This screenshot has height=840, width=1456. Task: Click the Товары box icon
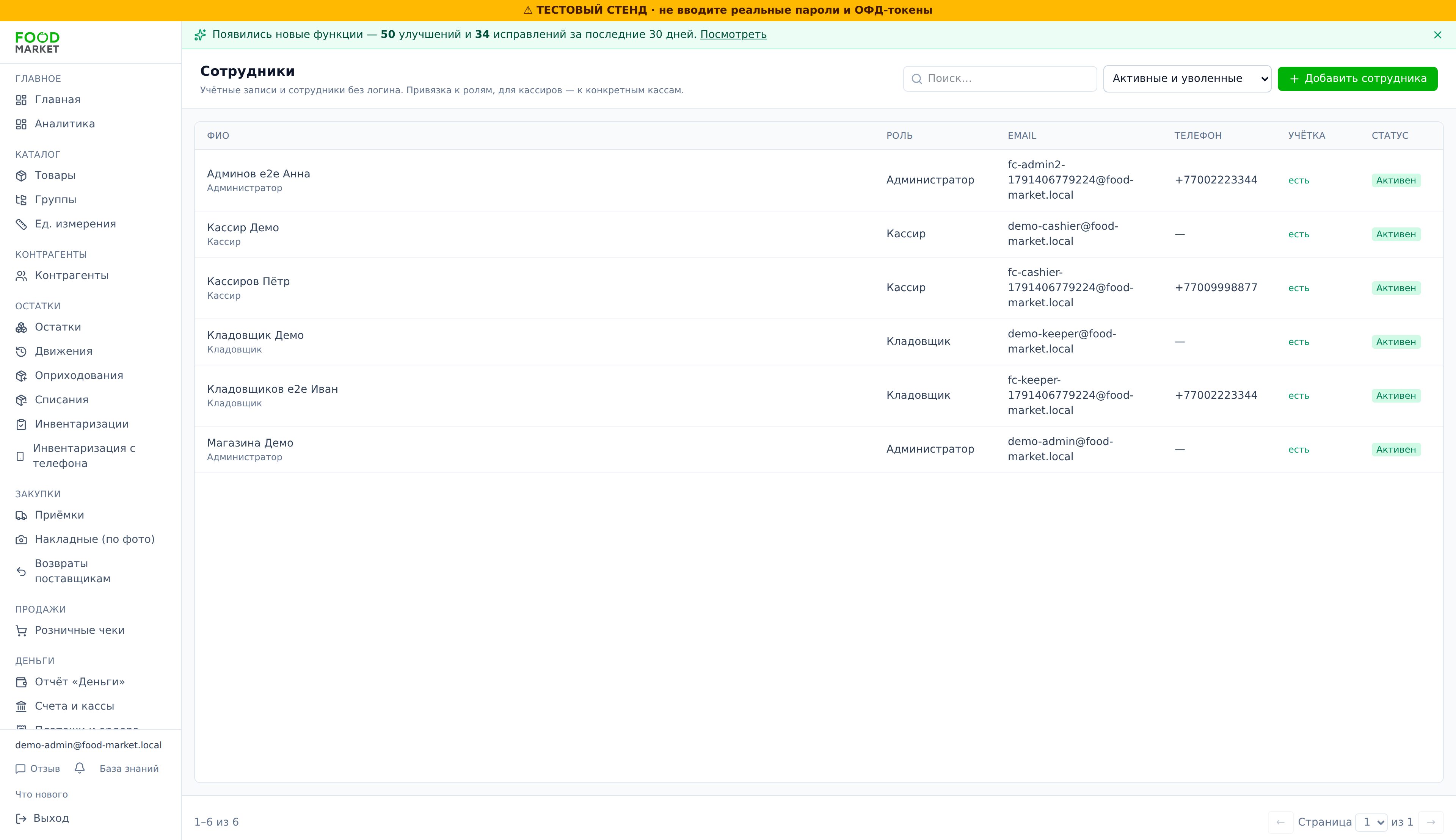click(21, 176)
